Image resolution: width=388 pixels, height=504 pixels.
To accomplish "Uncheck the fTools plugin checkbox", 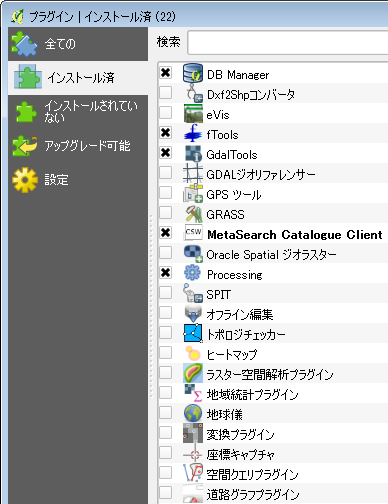I will click(x=165, y=133).
